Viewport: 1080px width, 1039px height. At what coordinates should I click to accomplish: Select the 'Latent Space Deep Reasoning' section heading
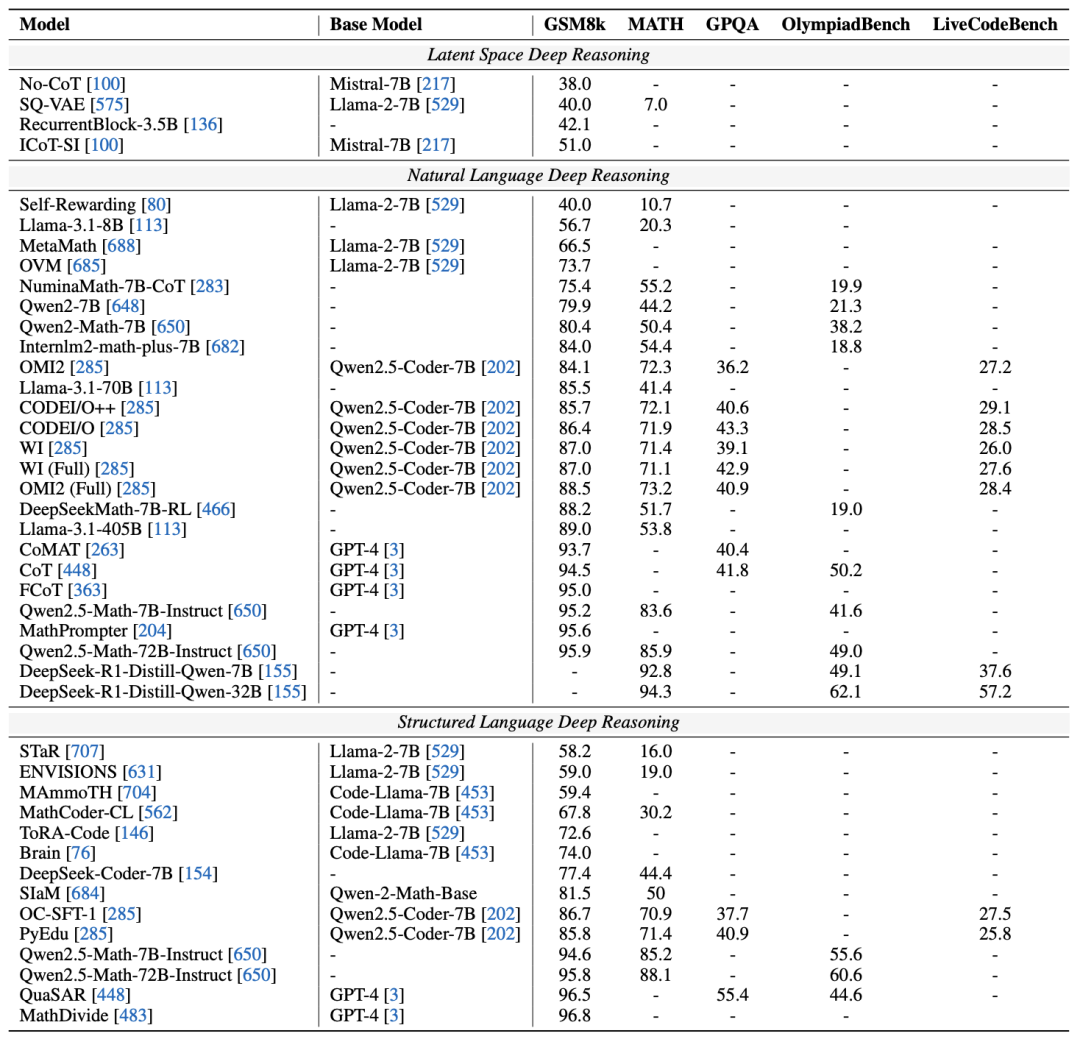539,55
